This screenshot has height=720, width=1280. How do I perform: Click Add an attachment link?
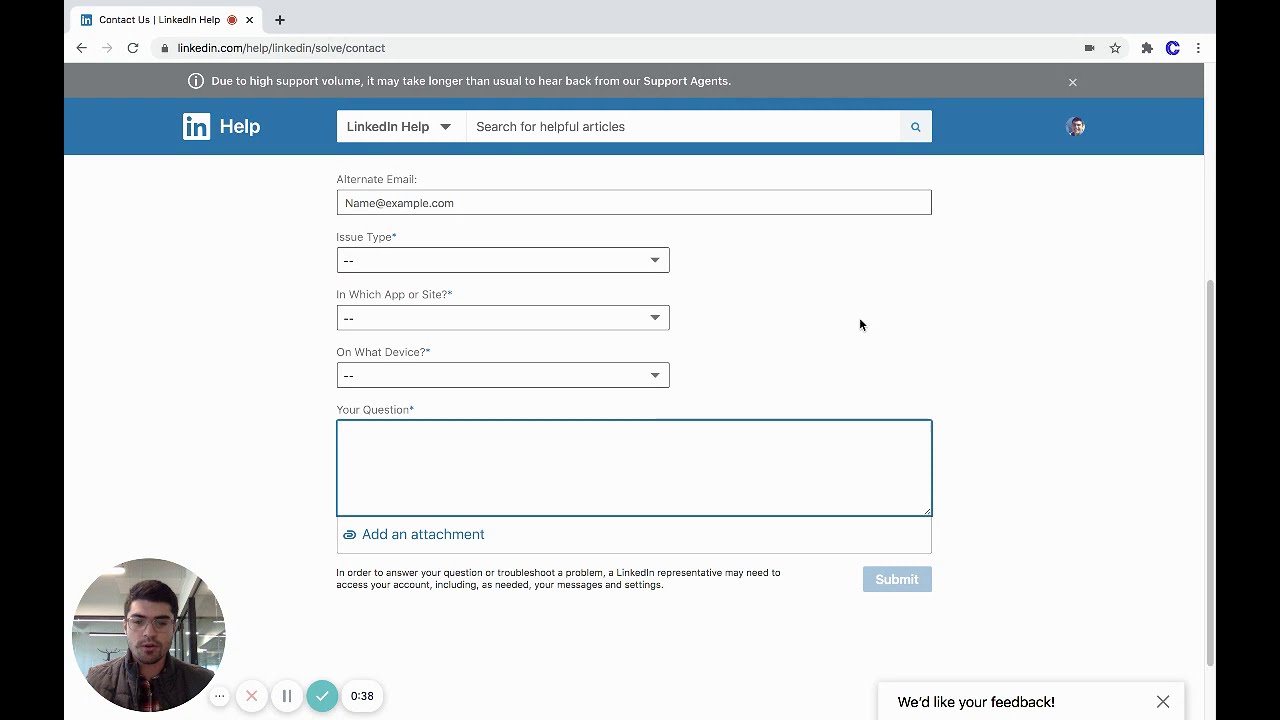click(x=413, y=534)
